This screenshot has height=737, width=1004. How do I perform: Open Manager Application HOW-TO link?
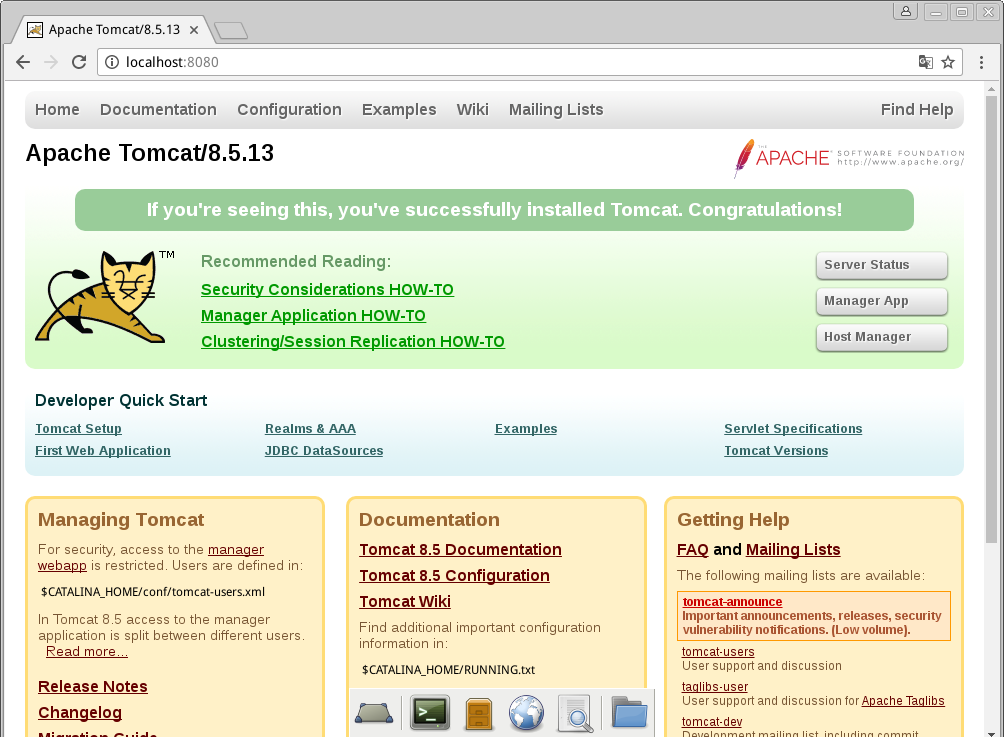(x=313, y=316)
